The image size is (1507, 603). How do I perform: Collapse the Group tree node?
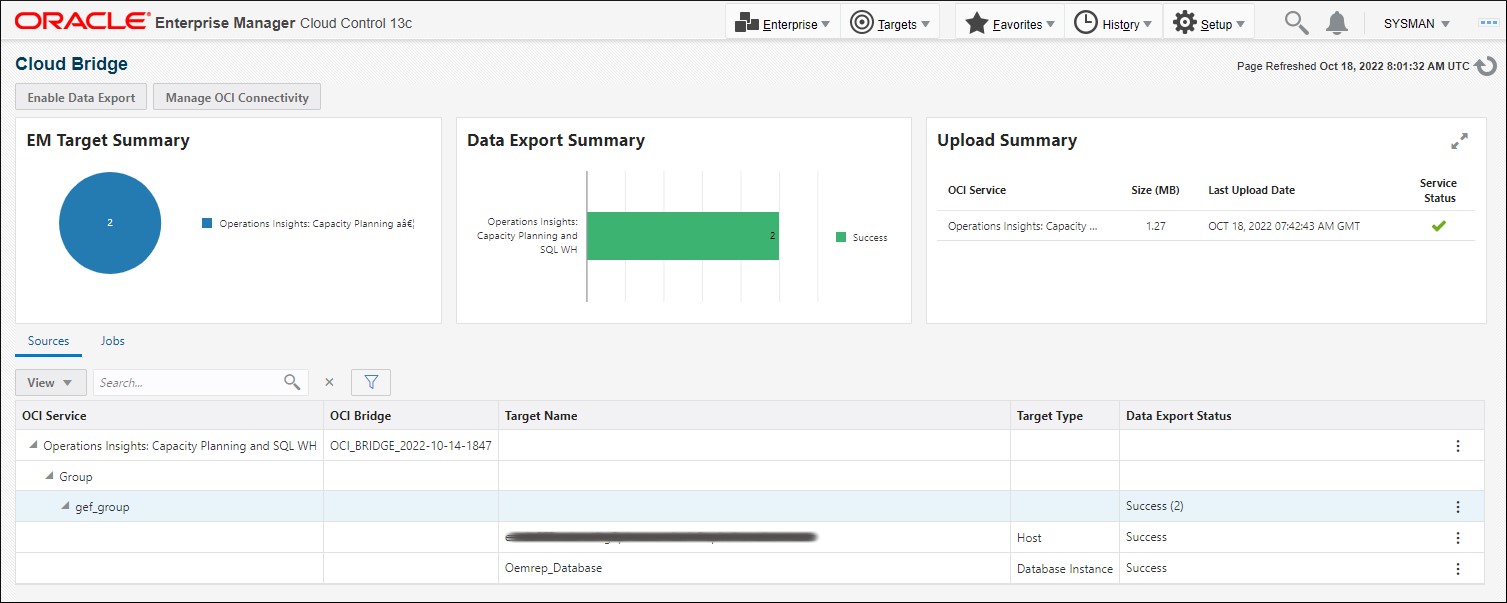[49, 477]
